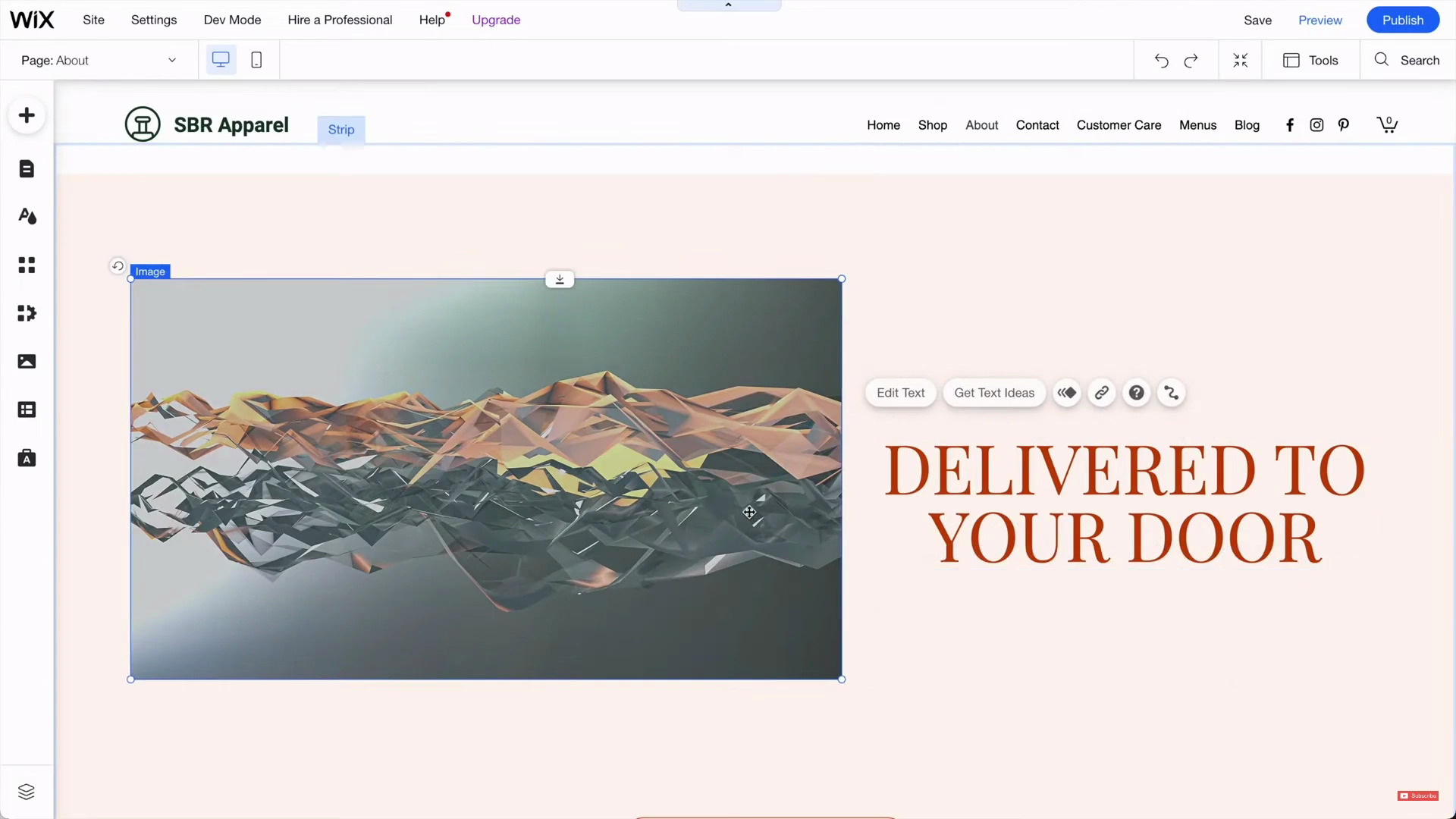This screenshot has width=1456, height=819.
Task: Open the Tools panel dropdown
Action: tap(1310, 61)
